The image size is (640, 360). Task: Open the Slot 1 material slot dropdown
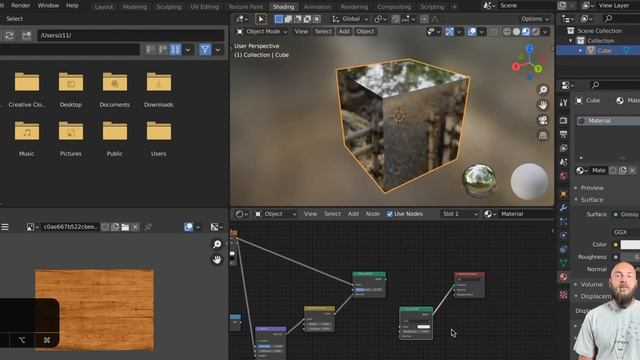pyautogui.click(x=460, y=214)
